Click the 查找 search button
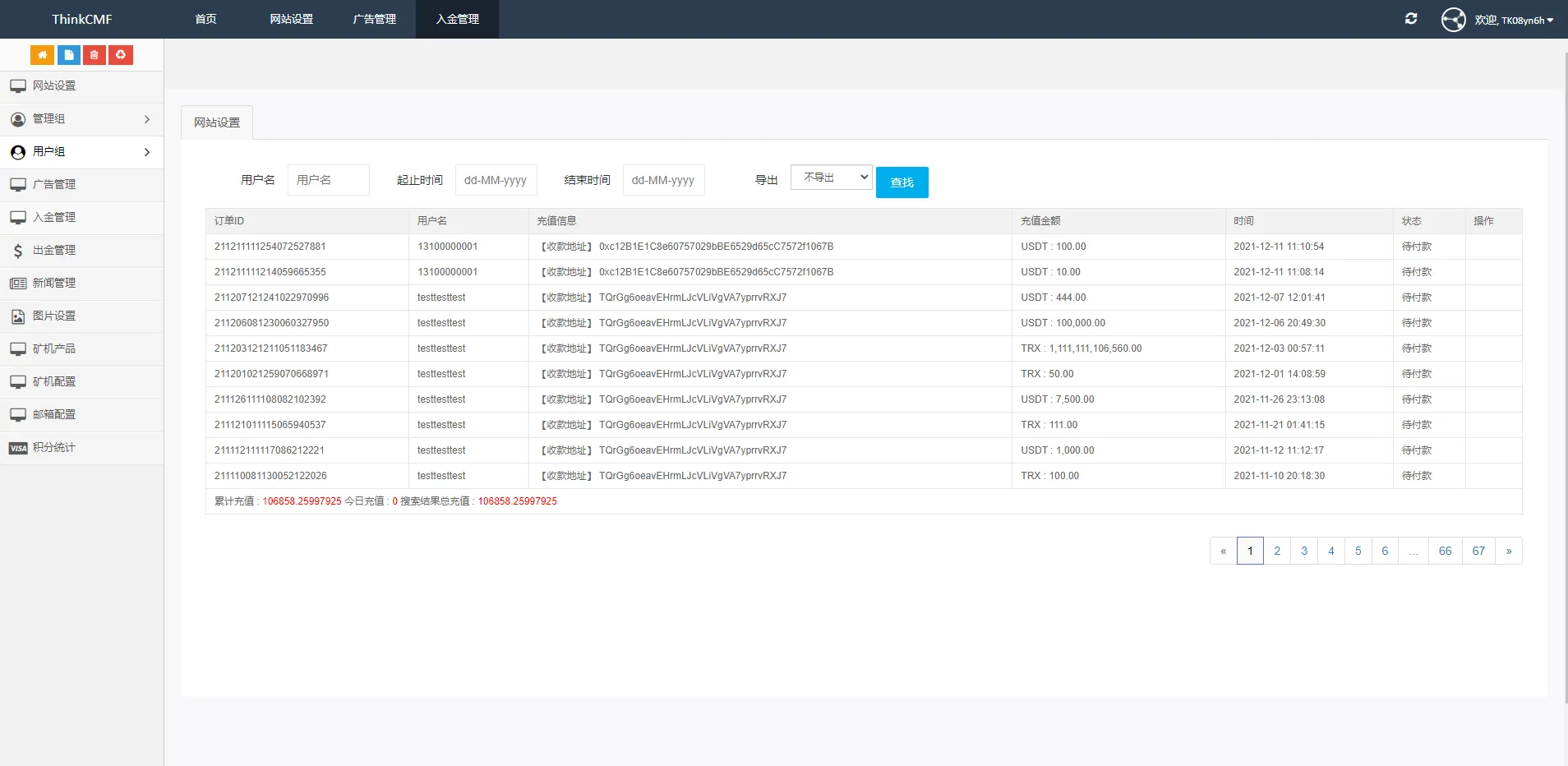 tap(902, 182)
